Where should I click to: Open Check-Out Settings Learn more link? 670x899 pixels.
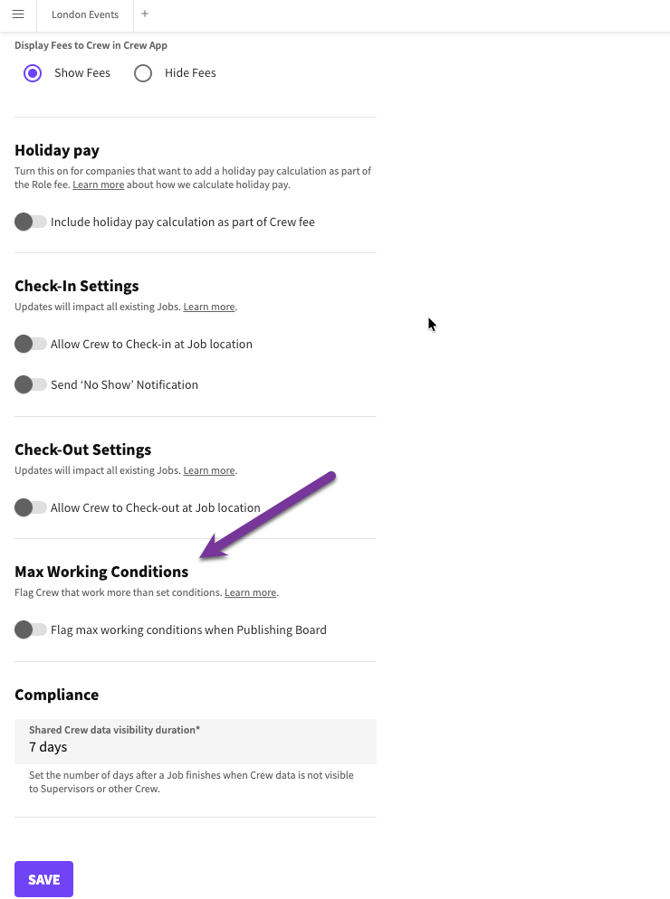[x=209, y=470]
